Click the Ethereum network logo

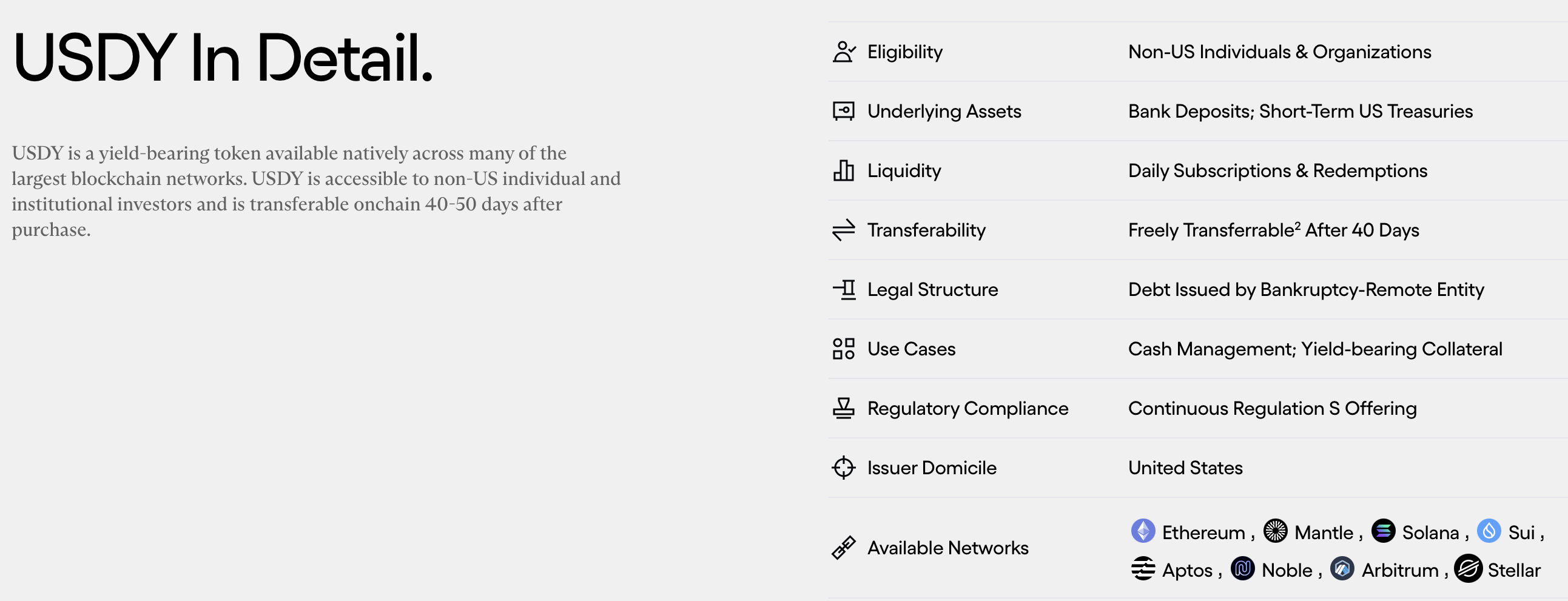click(x=1143, y=531)
